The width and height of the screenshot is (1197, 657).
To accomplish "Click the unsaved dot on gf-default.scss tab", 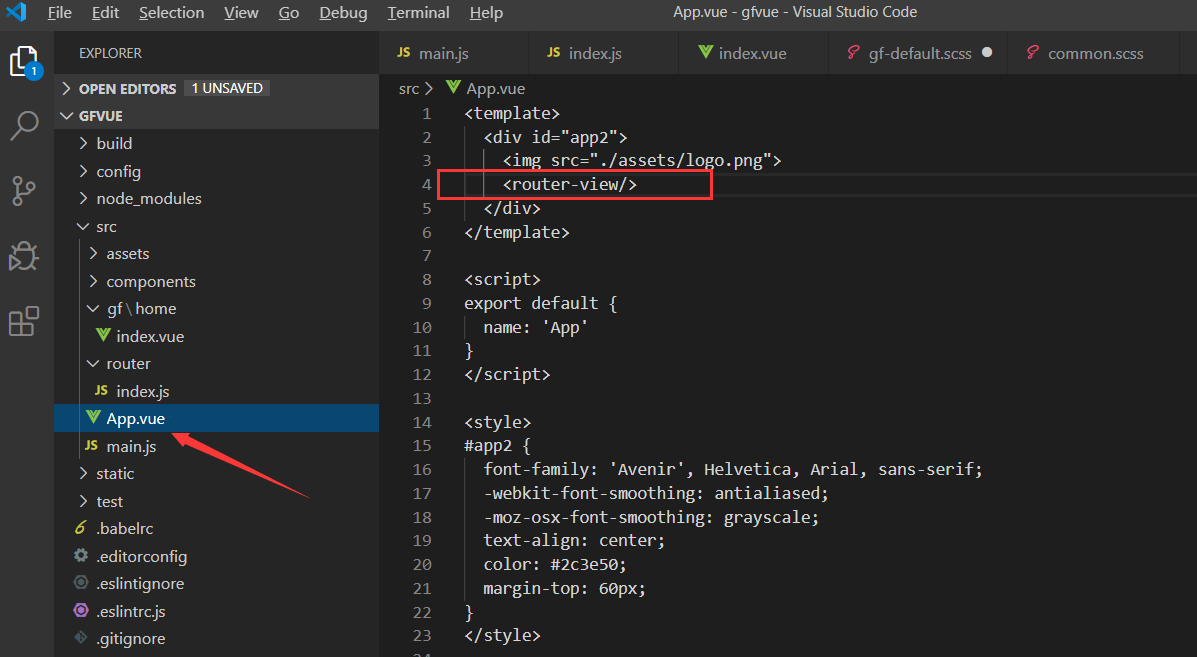I will (x=987, y=53).
